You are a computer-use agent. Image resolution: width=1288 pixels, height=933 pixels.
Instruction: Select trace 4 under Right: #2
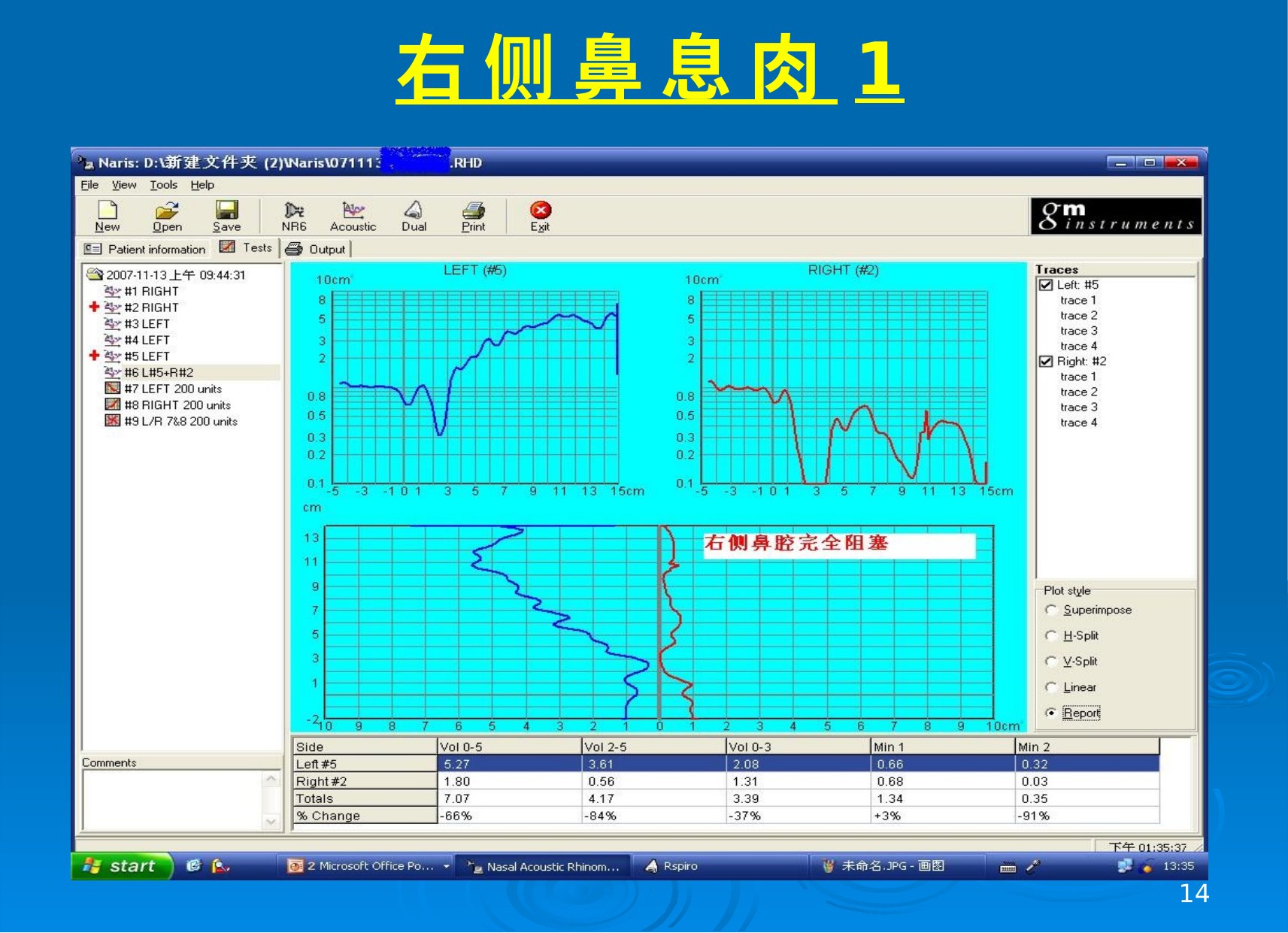coord(1078,423)
